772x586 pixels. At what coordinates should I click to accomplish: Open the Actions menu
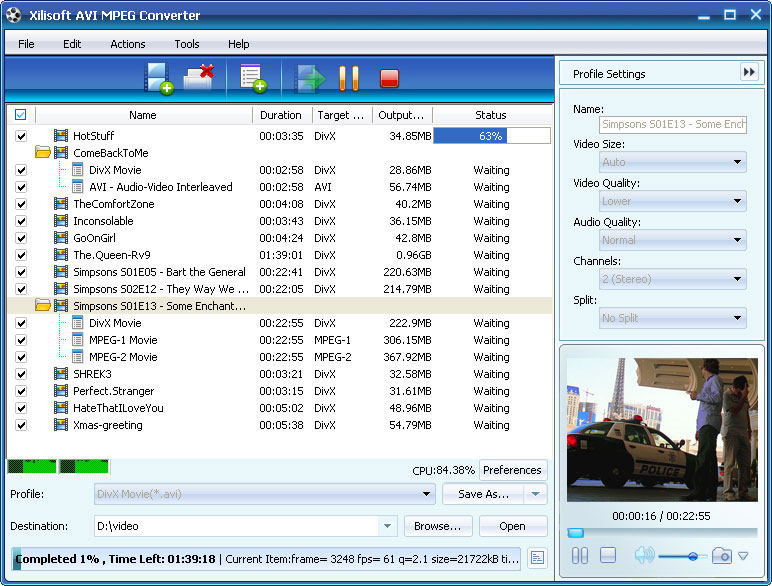point(128,44)
